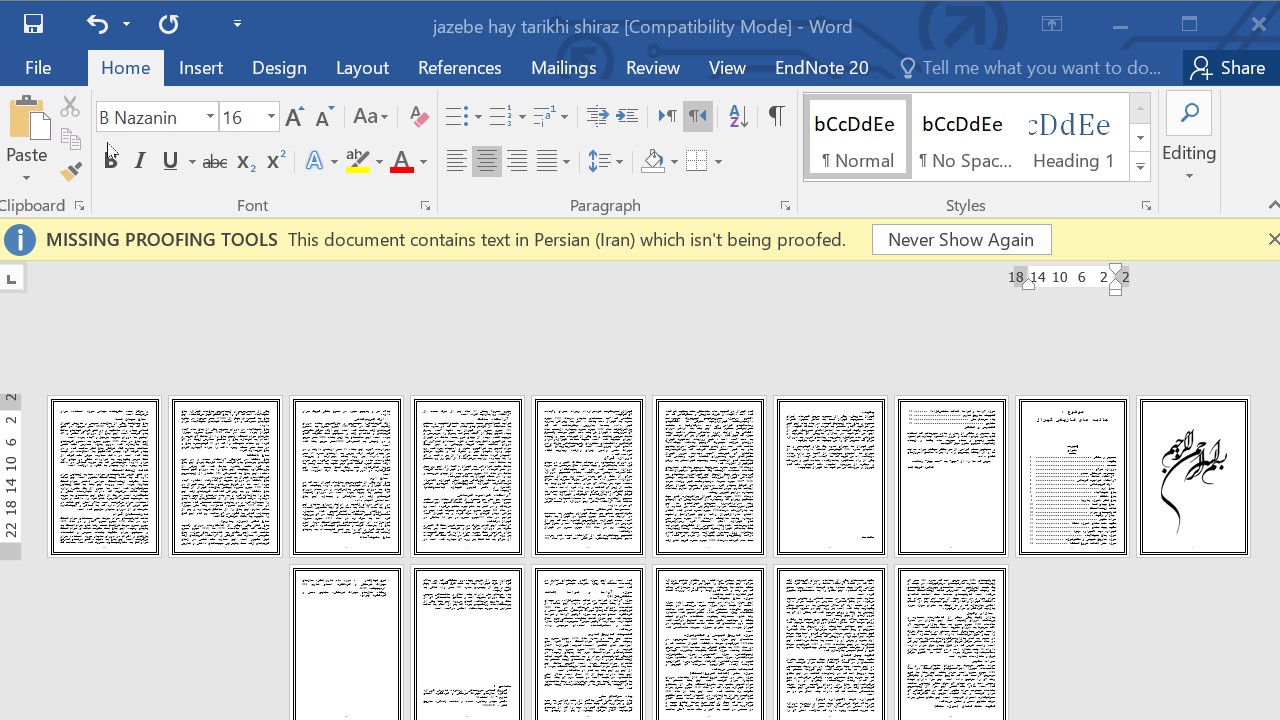
Task: Decrease paragraph indent
Action: pos(598,117)
